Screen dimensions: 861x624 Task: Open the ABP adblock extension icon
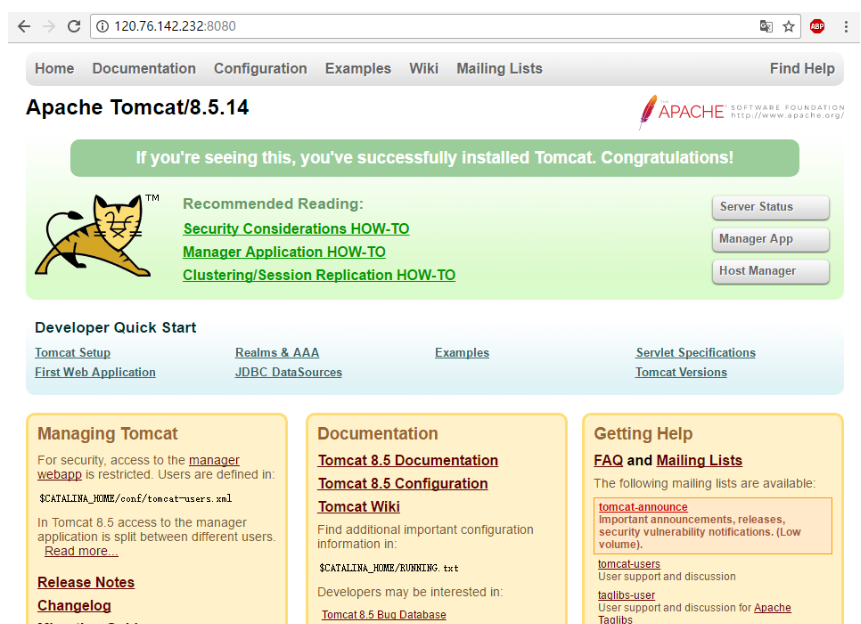(x=817, y=26)
